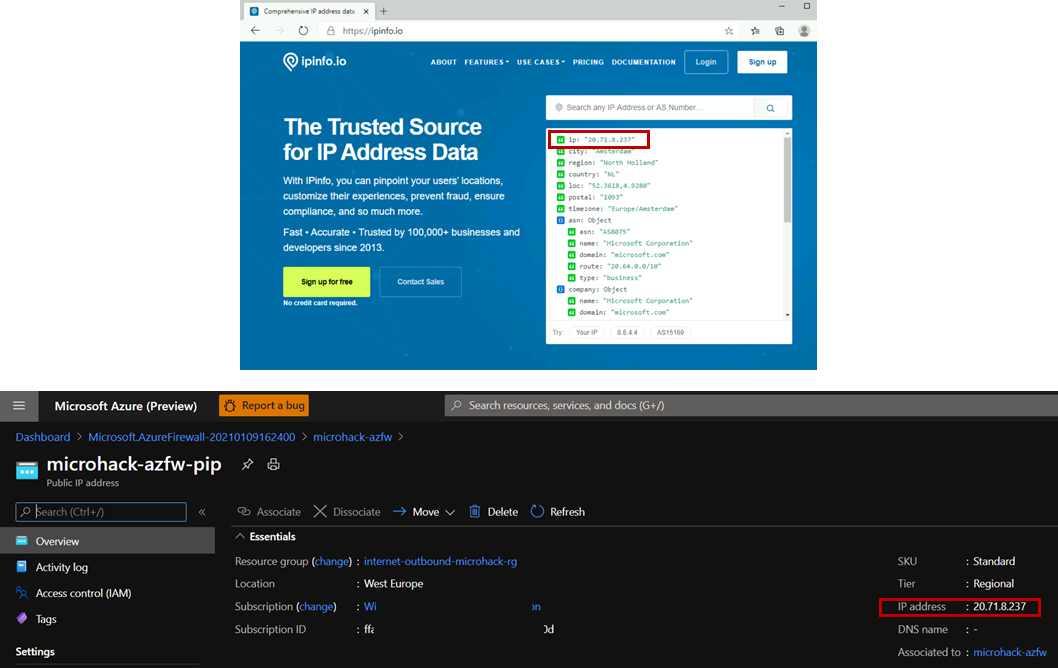Screen dimensions: 1058x668
Task: Select the IP address value 20.71.8.237 in Azure
Action: click(x=999, y=607)
